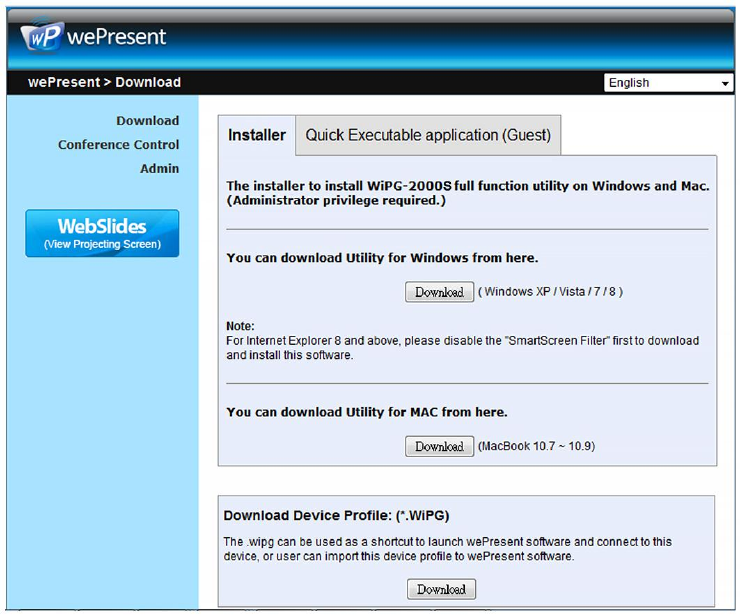Click '(Administrator privilege required.)' text
The height and width of the screenshot is (615, 740).
[x=336, y=201]
